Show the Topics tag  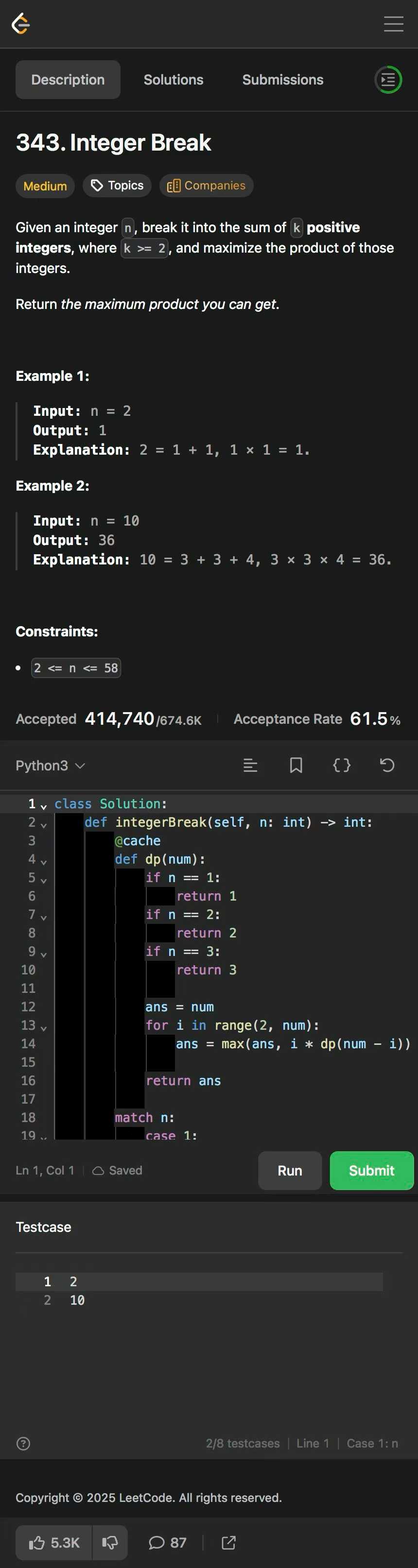pos(117,186)
